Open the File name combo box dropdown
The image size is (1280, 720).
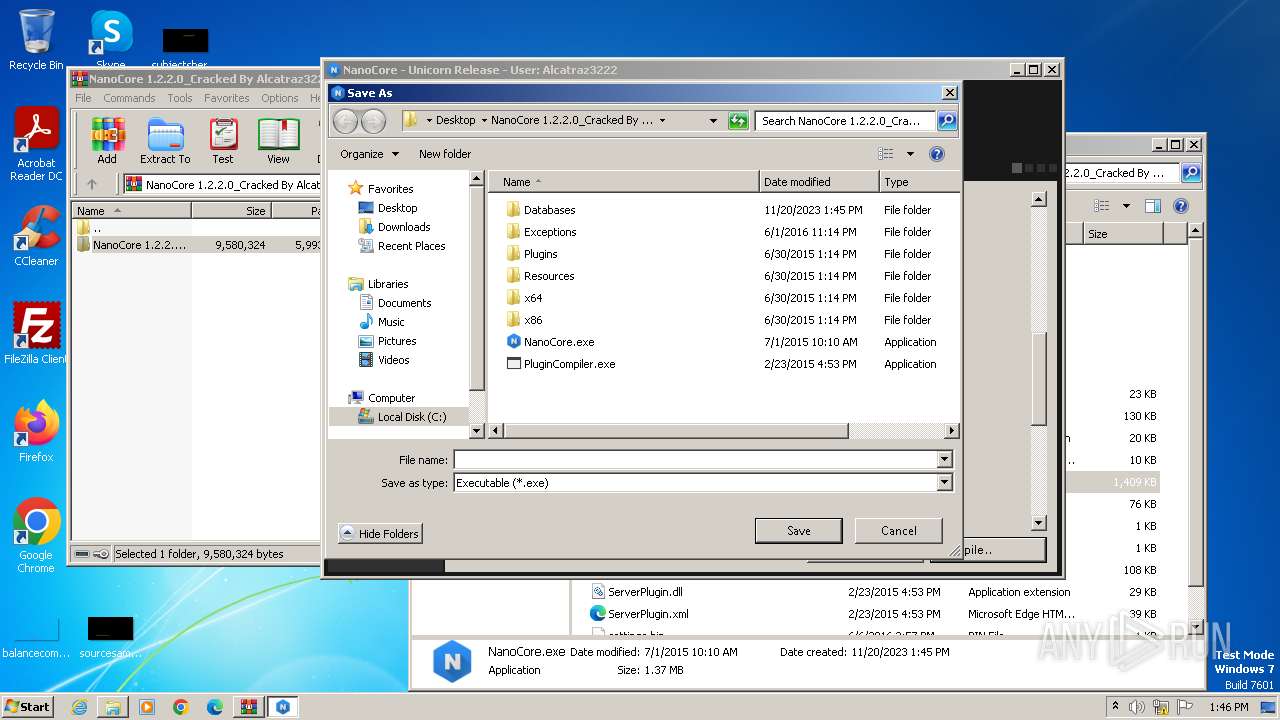[x=944, y=460]
